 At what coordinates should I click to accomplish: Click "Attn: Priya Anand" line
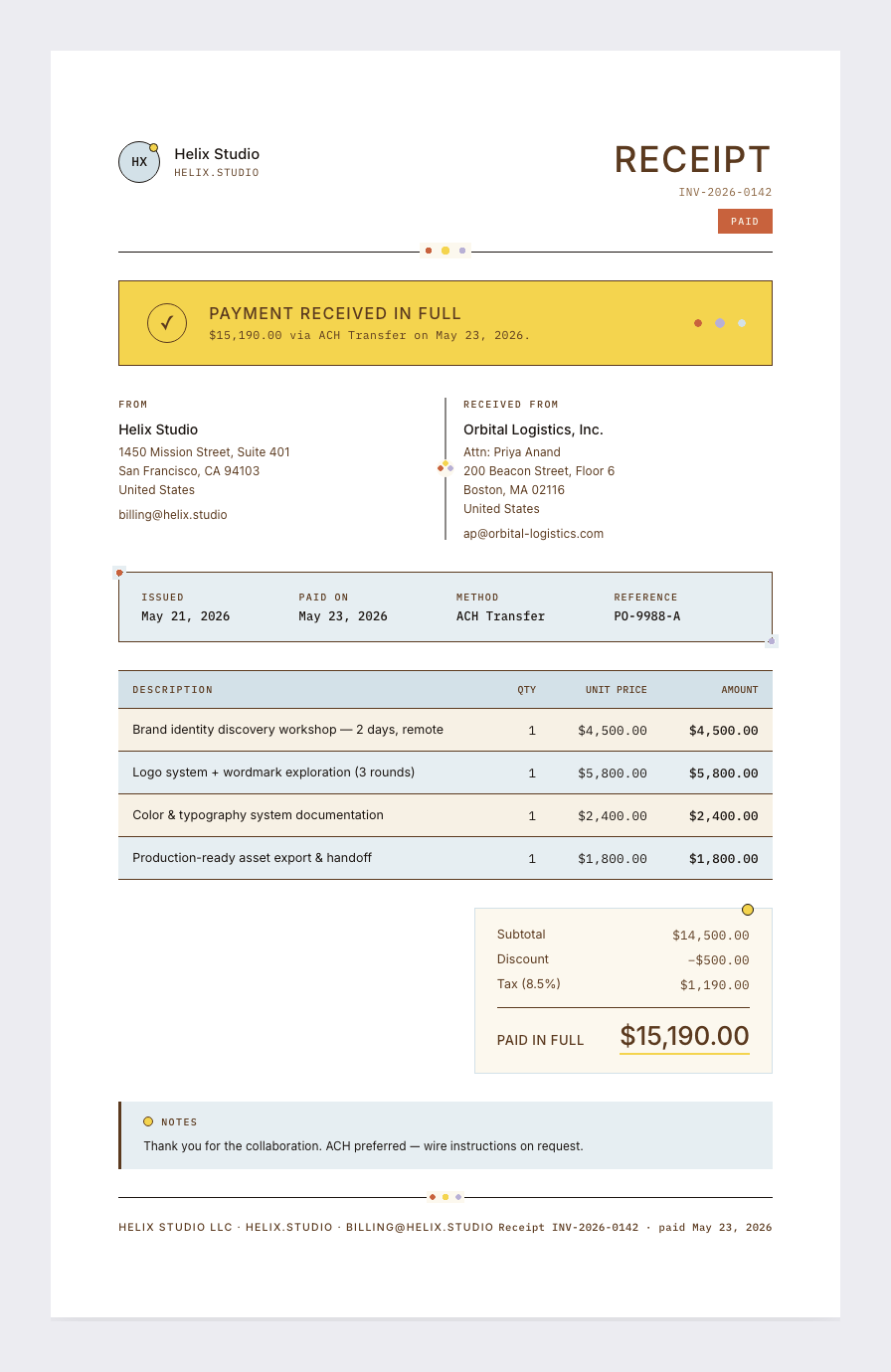click(512, 452)
